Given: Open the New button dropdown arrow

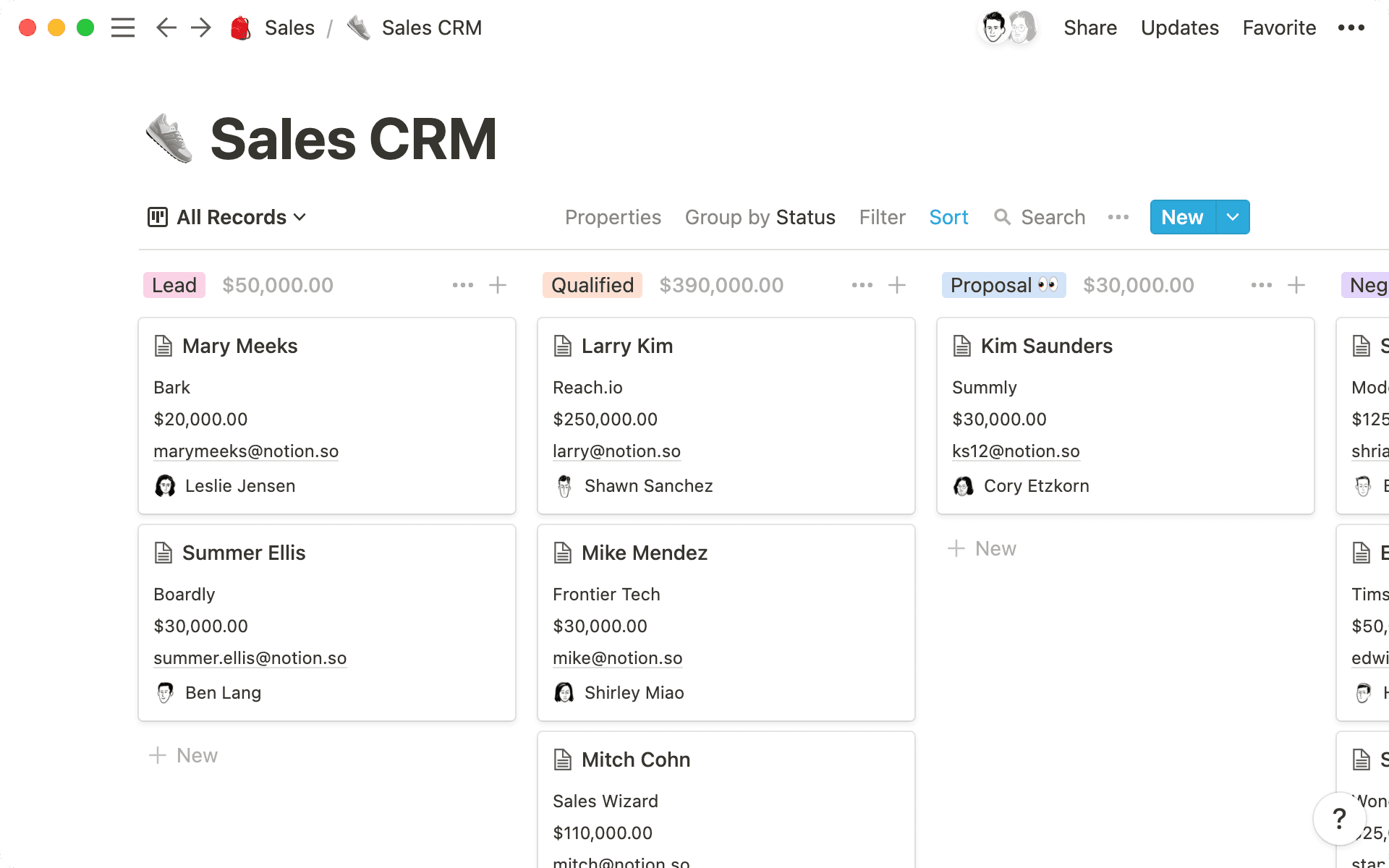Looking at the screenshot, I should pos(1233,217).
